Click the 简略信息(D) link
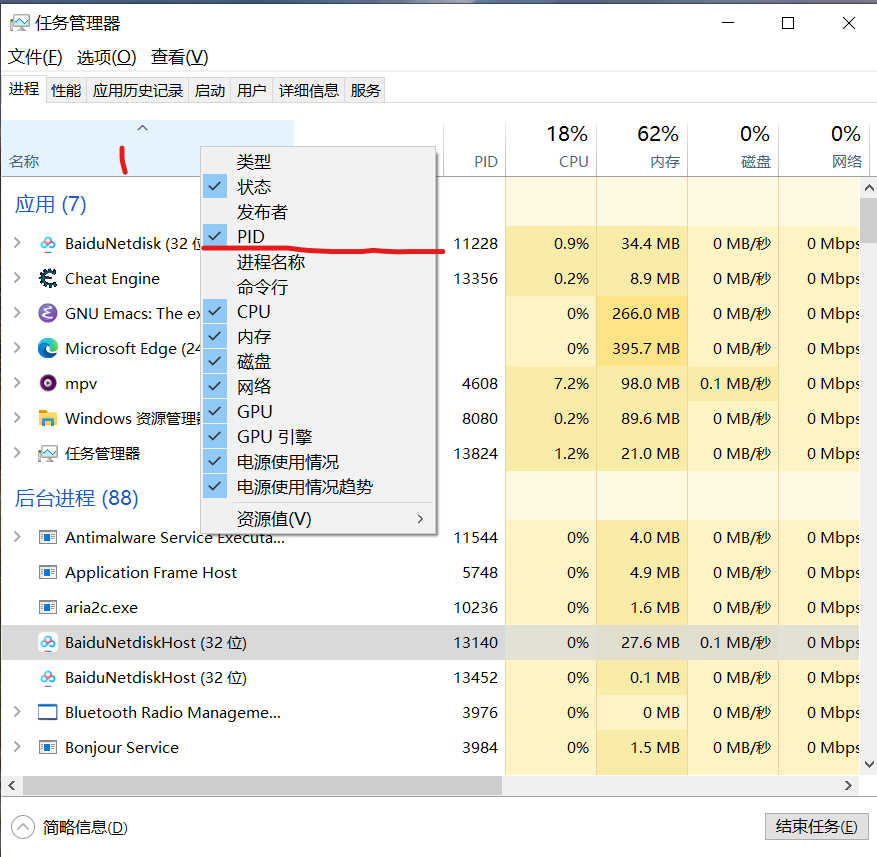Screen dimensions: 877x857 (85, 827)
